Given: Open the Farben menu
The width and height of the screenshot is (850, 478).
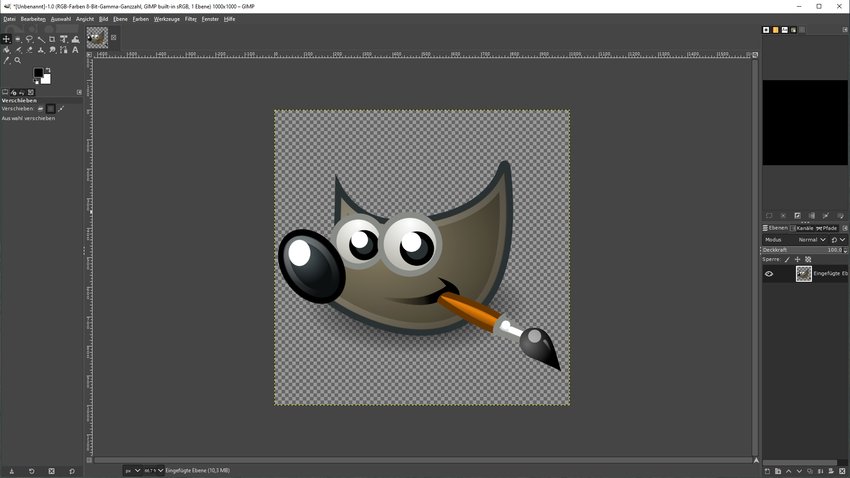Looking at the screenshot, I should (140, 19).
